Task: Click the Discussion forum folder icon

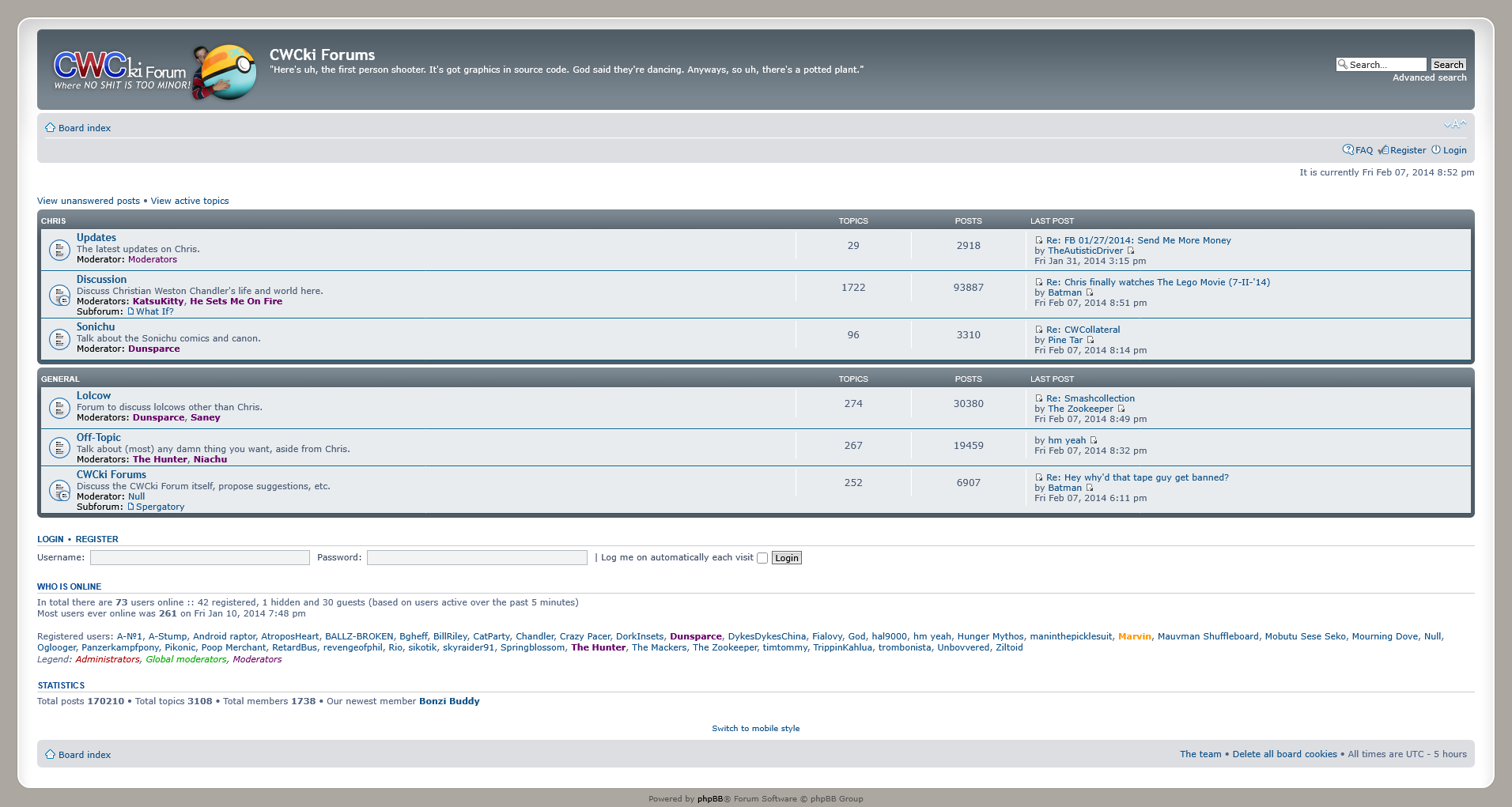Action: 59,295
